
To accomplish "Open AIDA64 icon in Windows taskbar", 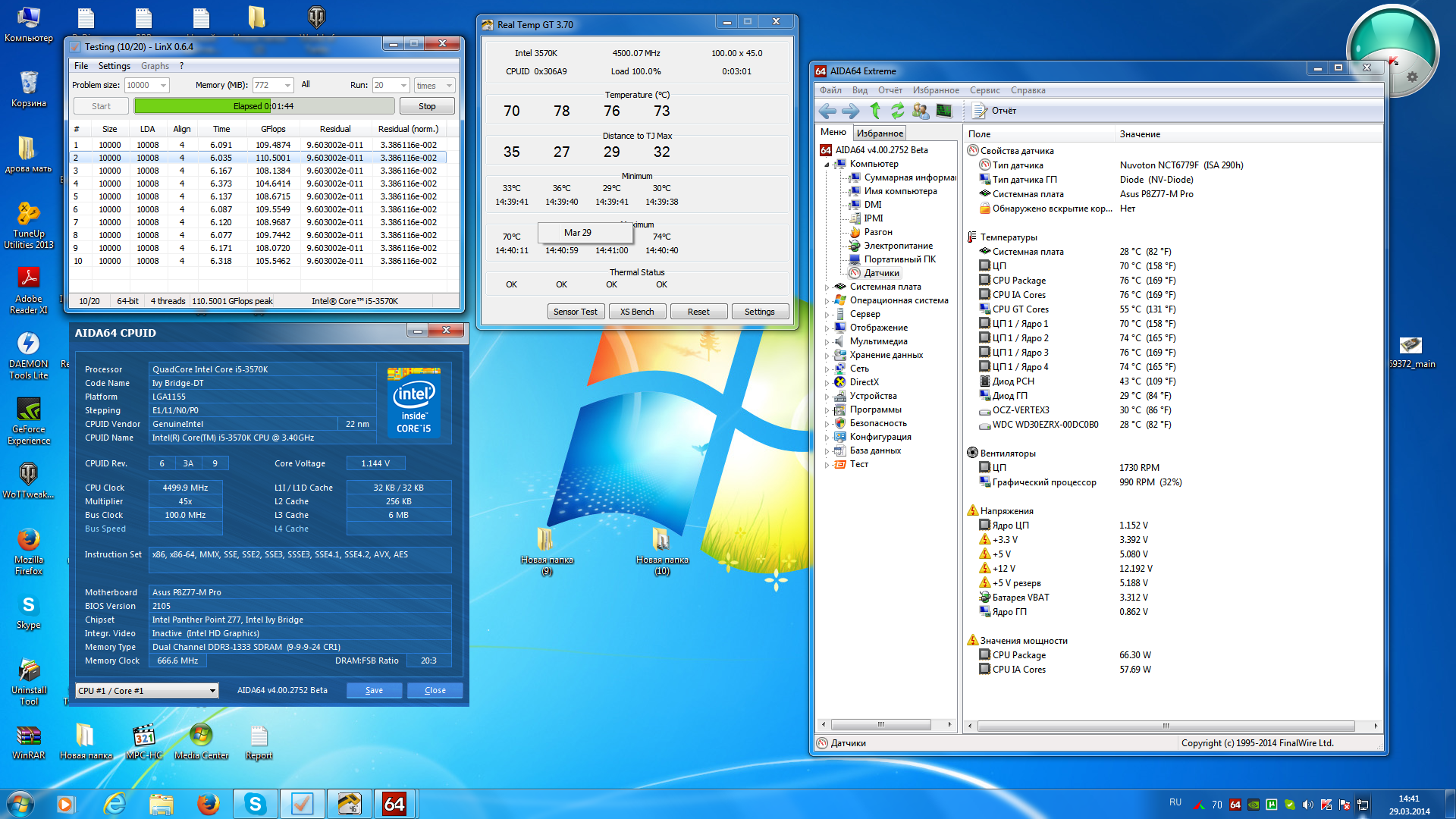I will pyautogui.click(x=394, y=804).
